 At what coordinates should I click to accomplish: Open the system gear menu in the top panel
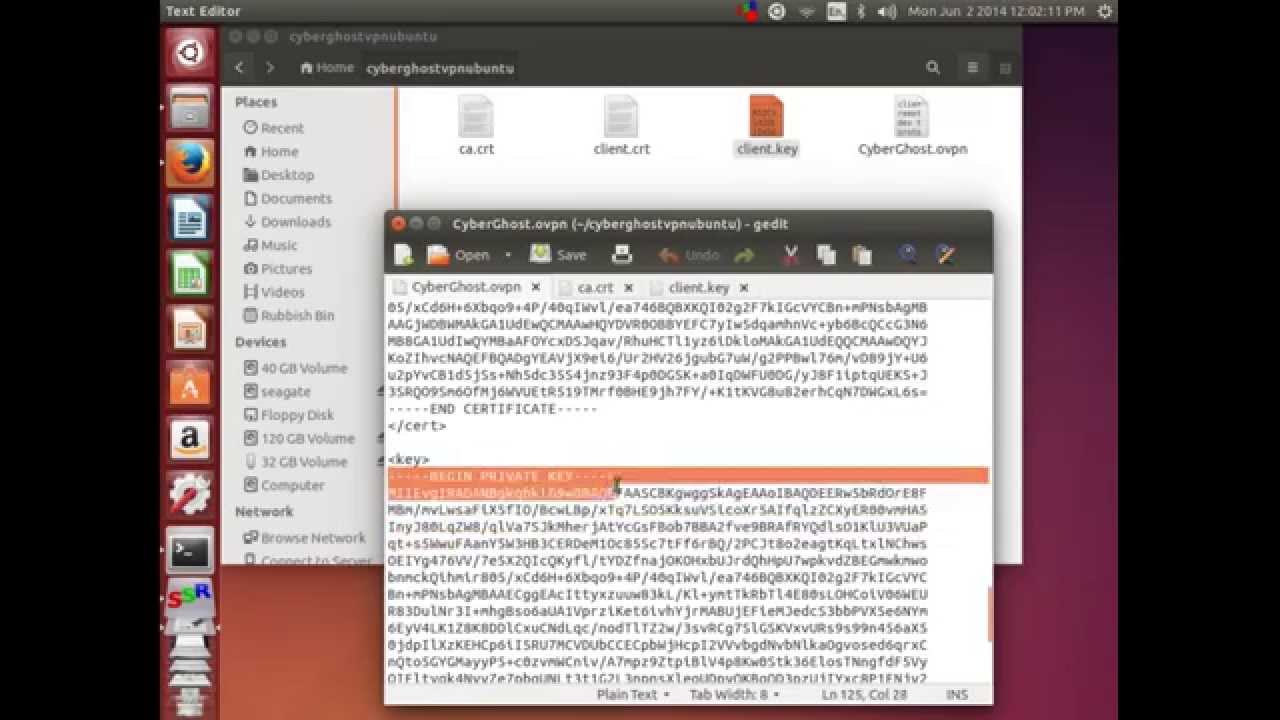[1104, 11]
